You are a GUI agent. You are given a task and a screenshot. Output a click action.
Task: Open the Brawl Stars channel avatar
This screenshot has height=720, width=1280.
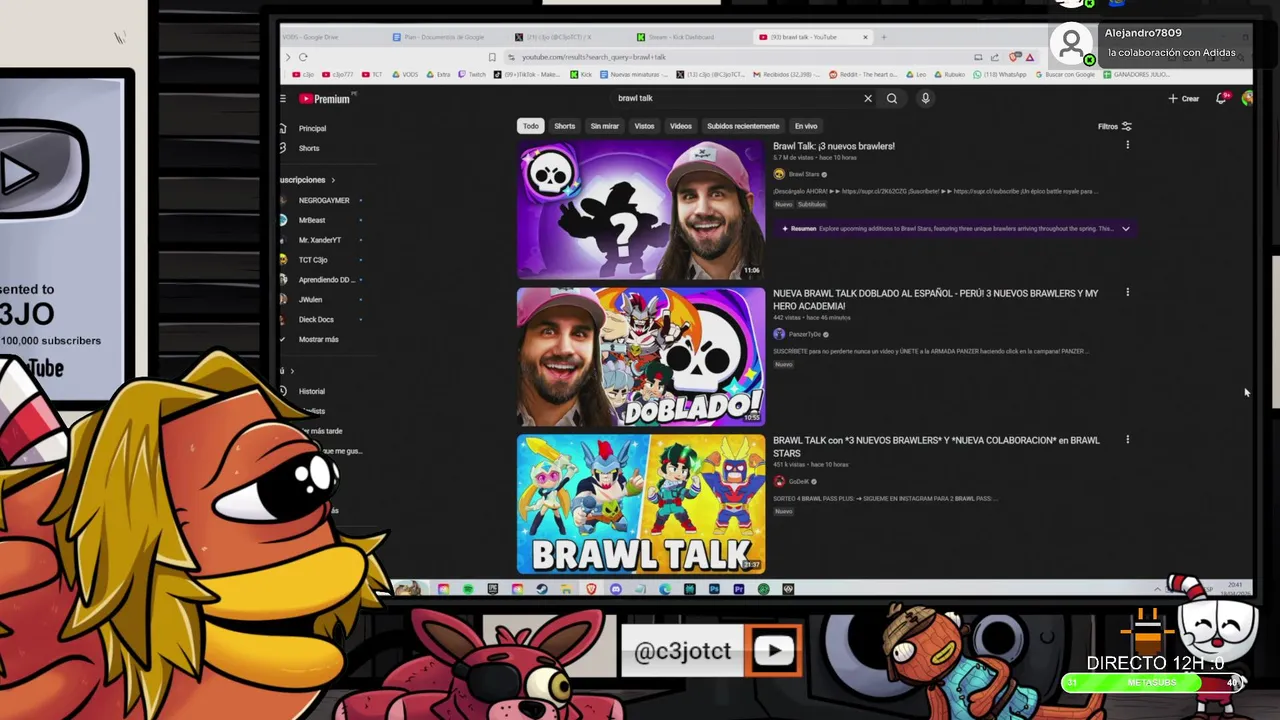[x=779, y=174]
